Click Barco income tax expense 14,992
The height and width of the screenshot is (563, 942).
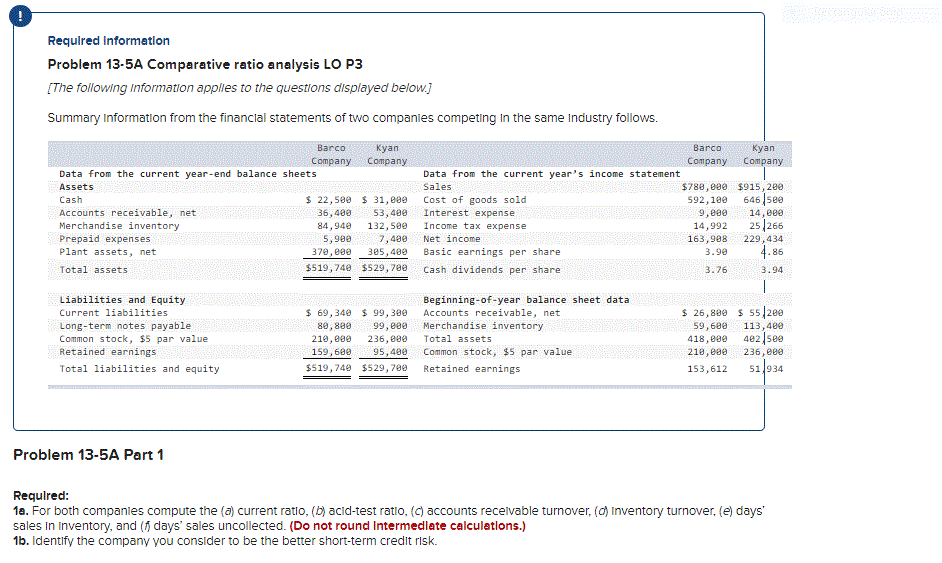click(710, 226)
